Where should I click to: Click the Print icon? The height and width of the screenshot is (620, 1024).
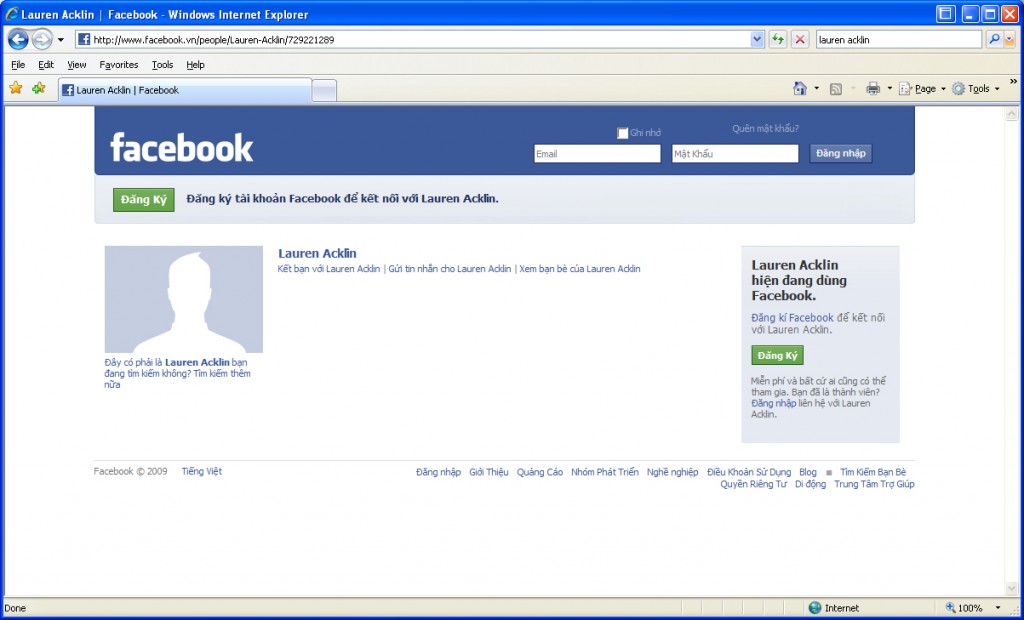(x=872, y=89)
